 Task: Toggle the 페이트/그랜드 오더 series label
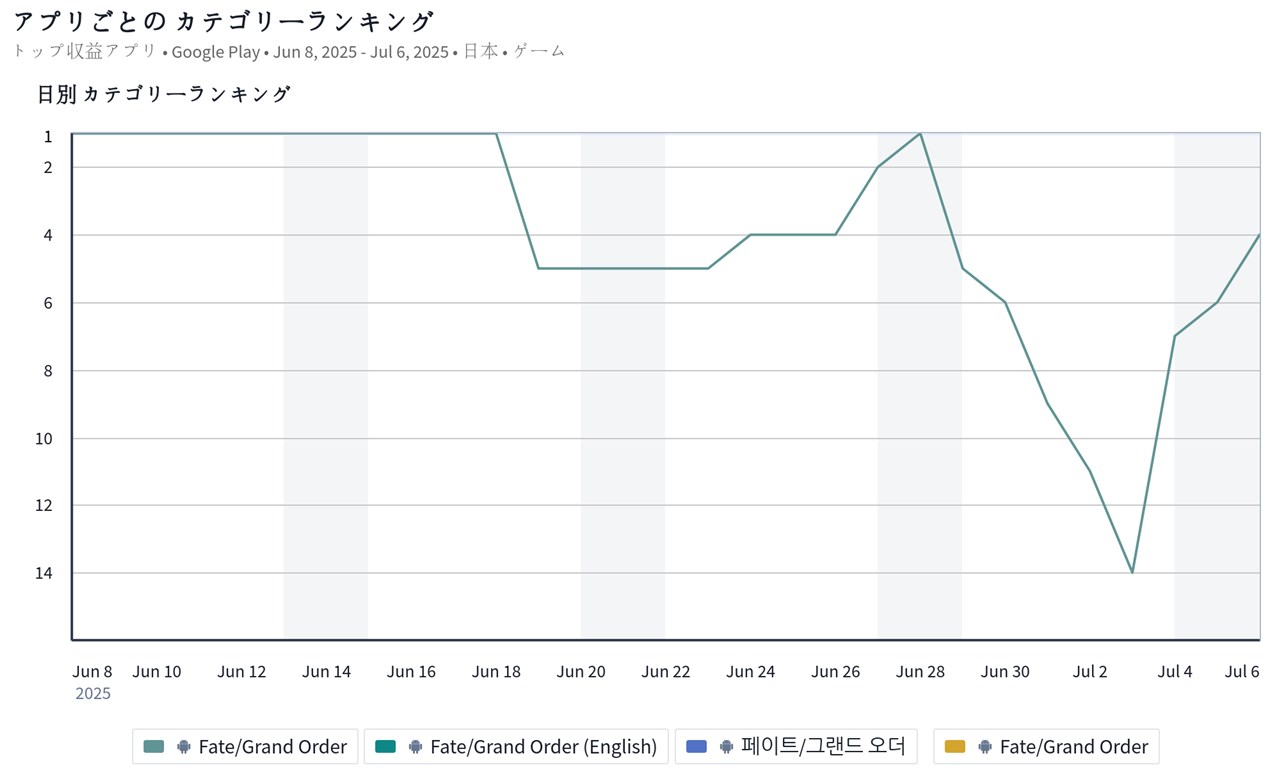825,747
